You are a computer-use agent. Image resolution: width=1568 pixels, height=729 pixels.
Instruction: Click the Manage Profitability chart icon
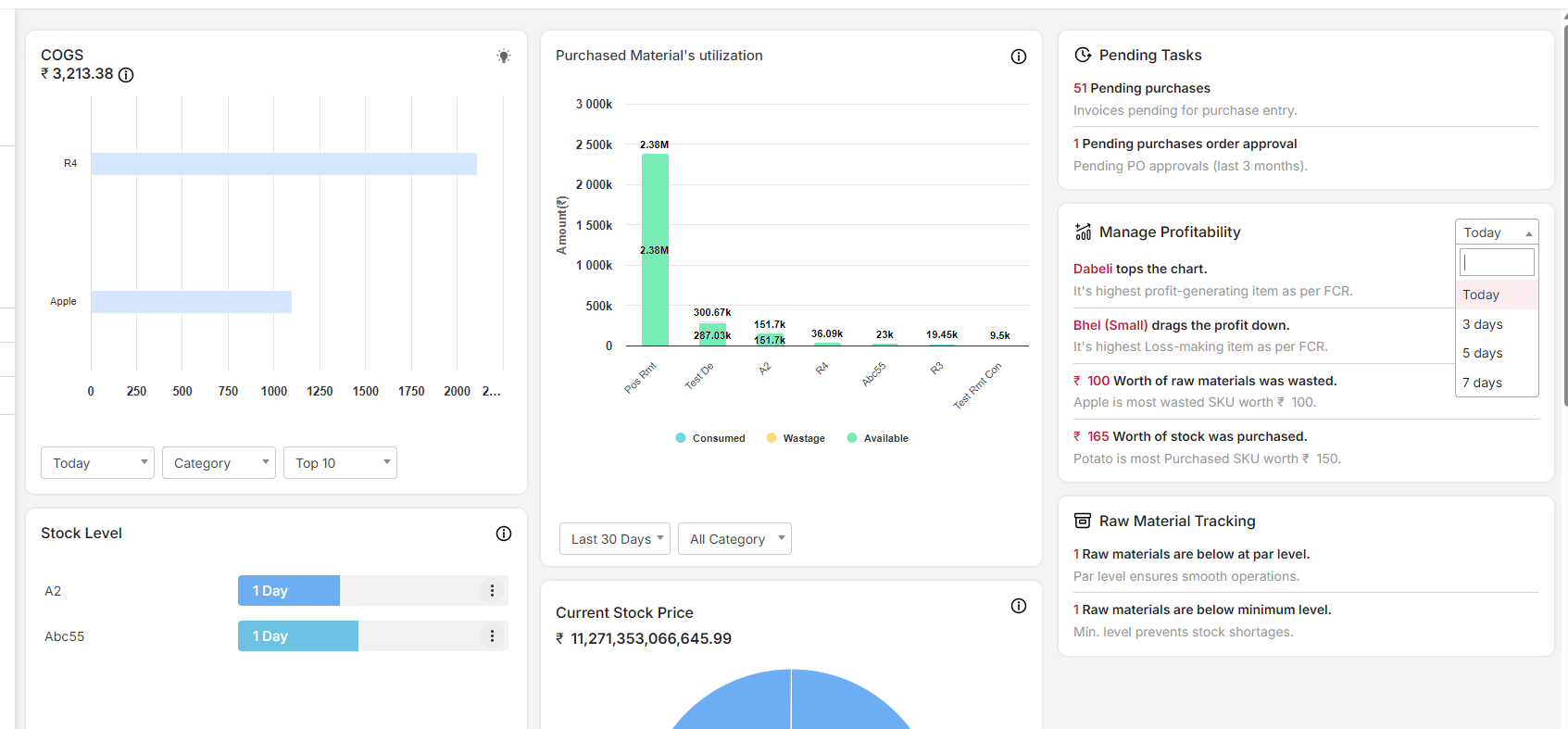(1083, 232)
